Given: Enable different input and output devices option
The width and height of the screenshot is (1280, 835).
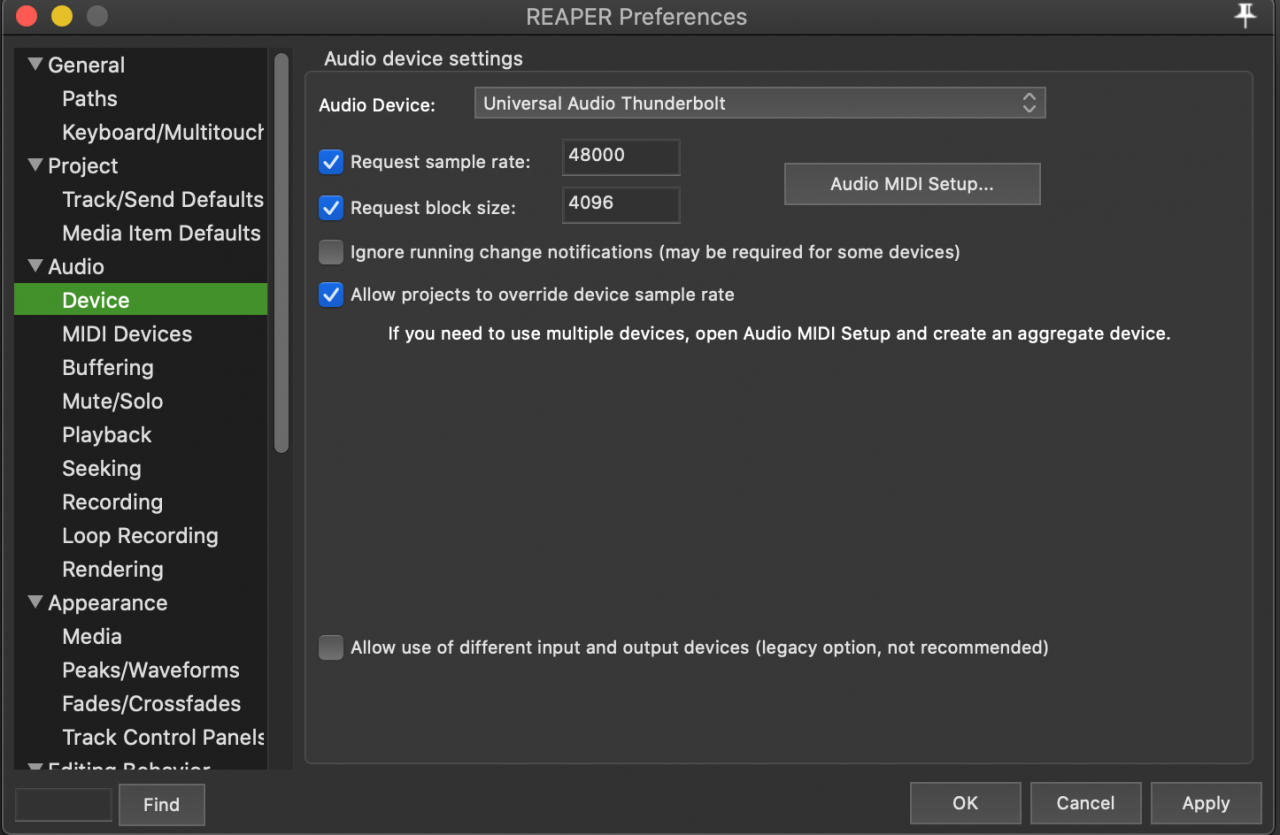Looking at the screenshot, I should (331, 647).
